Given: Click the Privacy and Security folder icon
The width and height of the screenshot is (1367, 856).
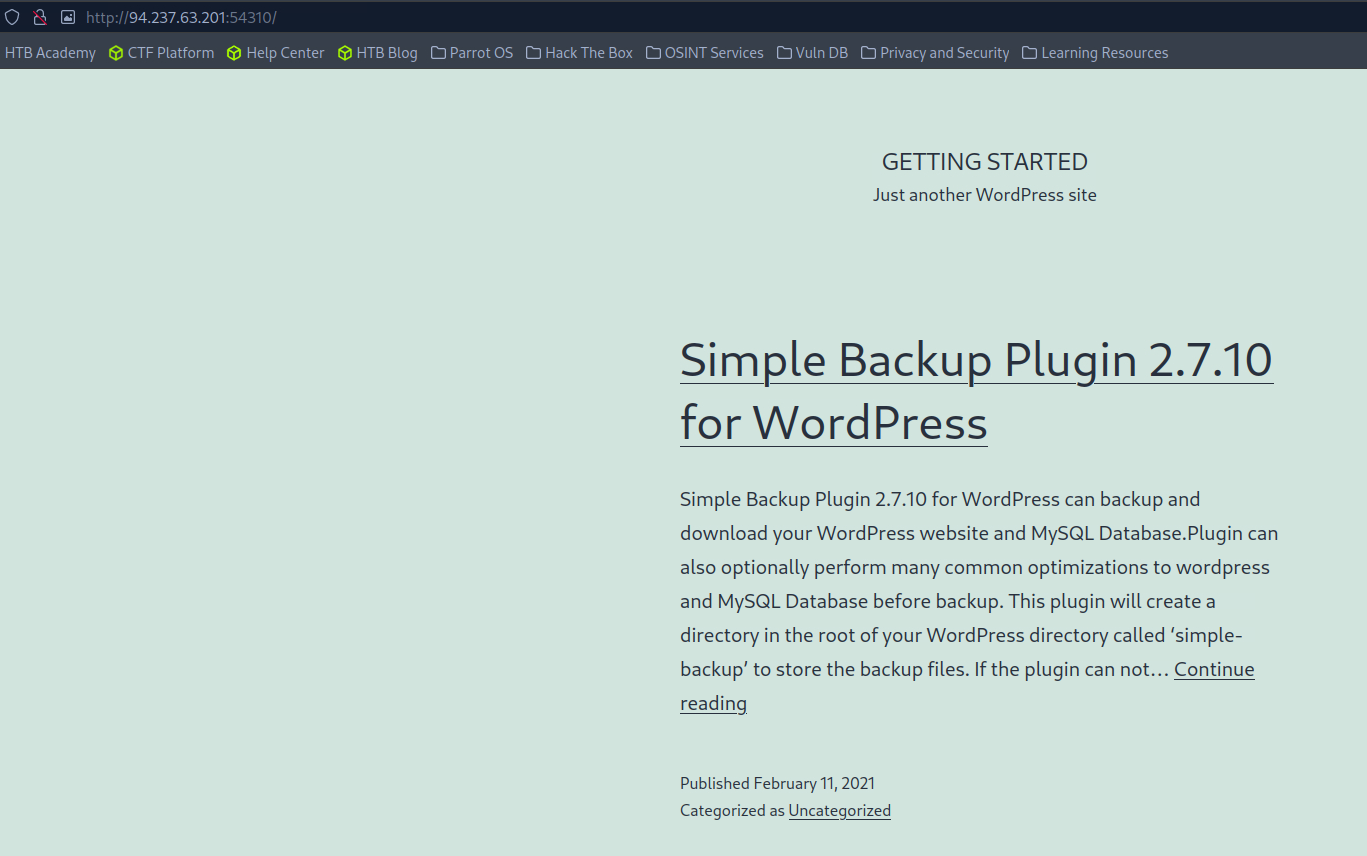Looking at the screenshot, I should tap(868, 53).
